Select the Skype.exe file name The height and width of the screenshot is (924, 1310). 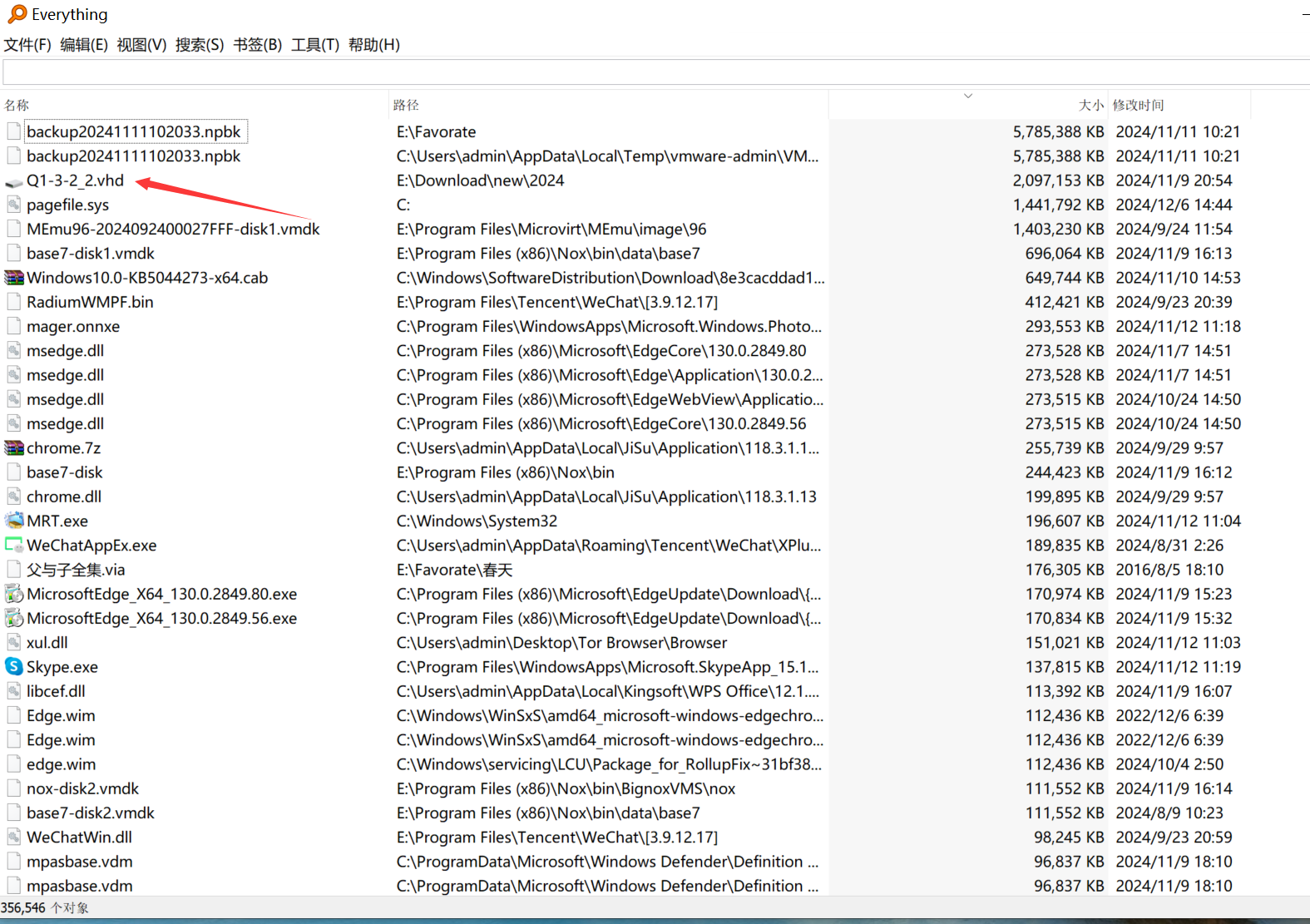click(x=62, y=667)
